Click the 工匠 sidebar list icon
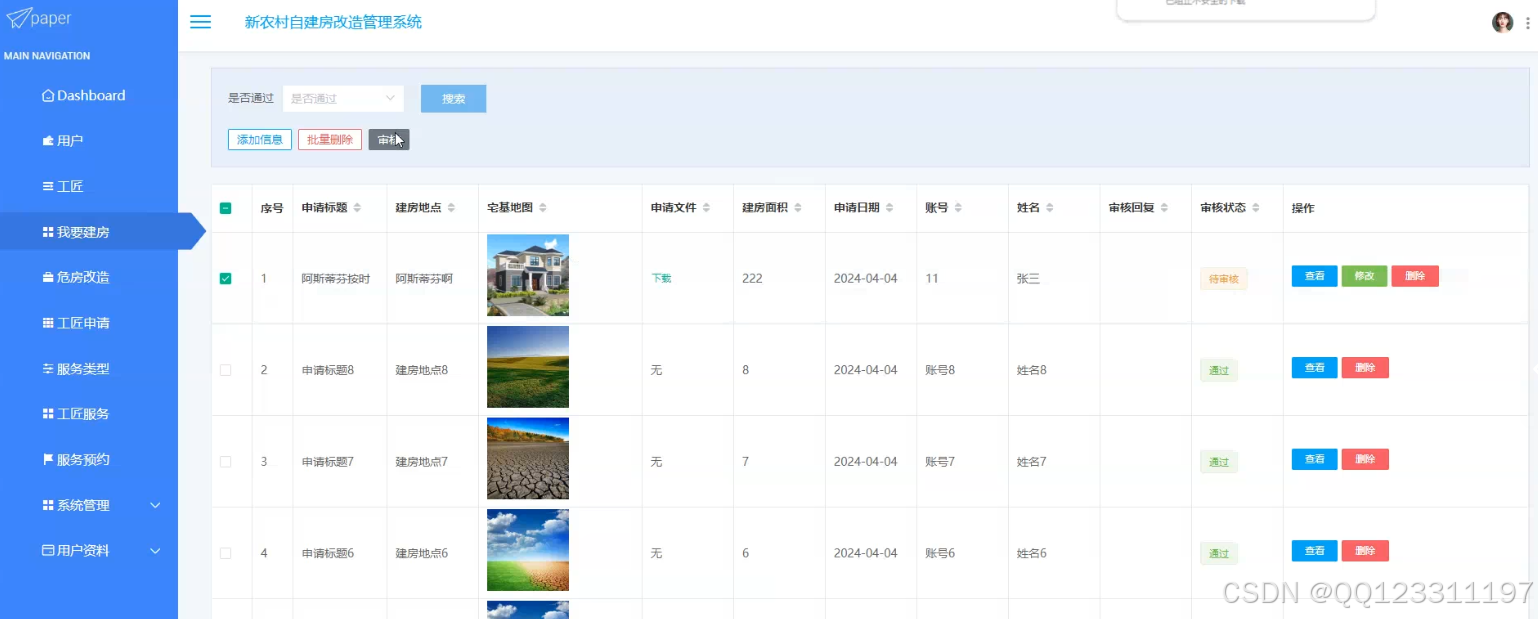The height and width of the screenshot is (619, 1538). (x=48, y=186)
